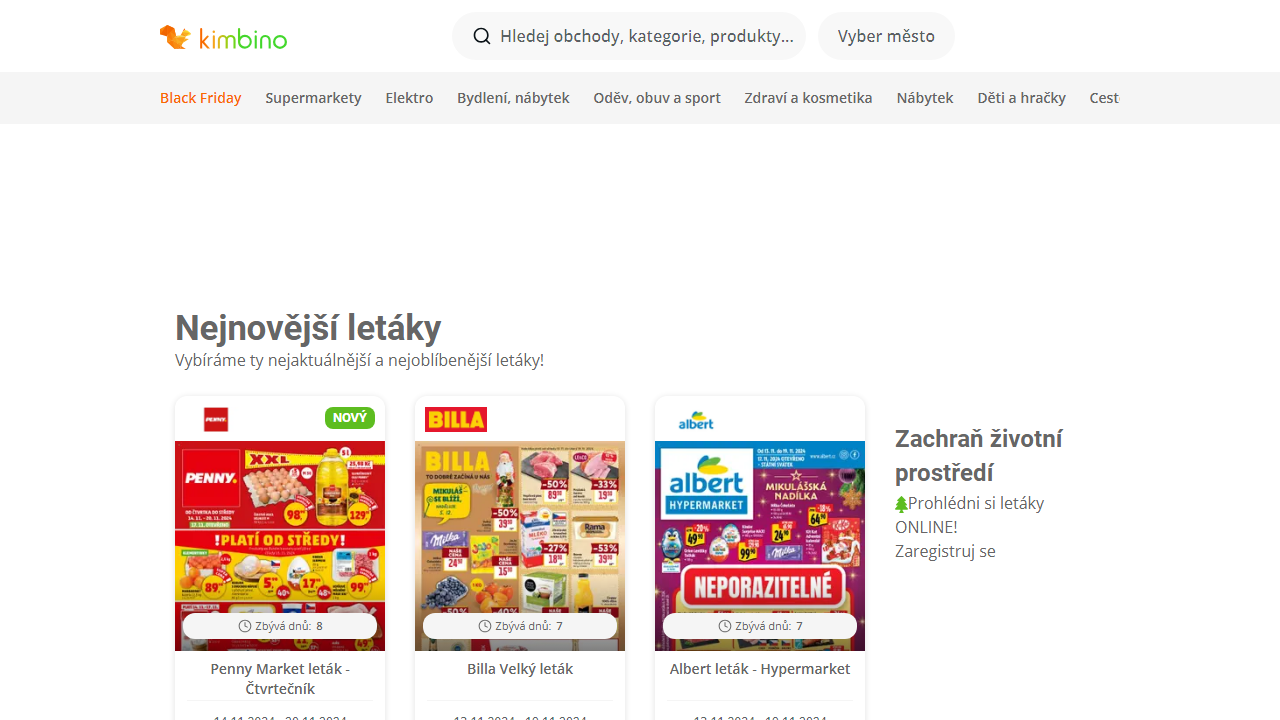
Task: Click the clock icon on Penny flyer
Action: pos(245,626)
